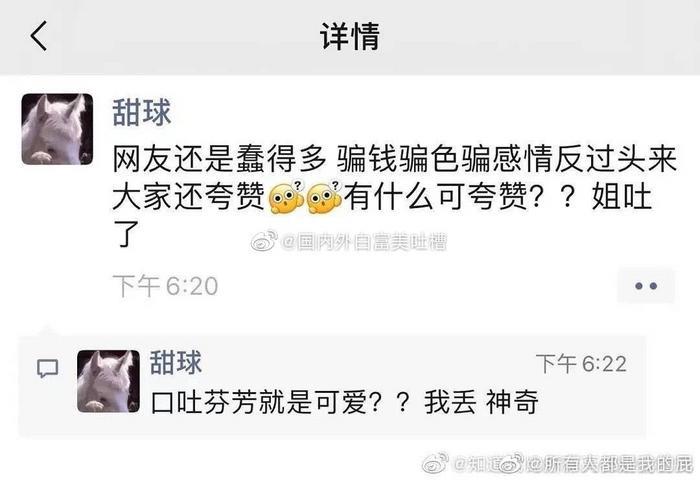
Task: Tap the last line 了 of the post
Action: [x=126, y=233]
